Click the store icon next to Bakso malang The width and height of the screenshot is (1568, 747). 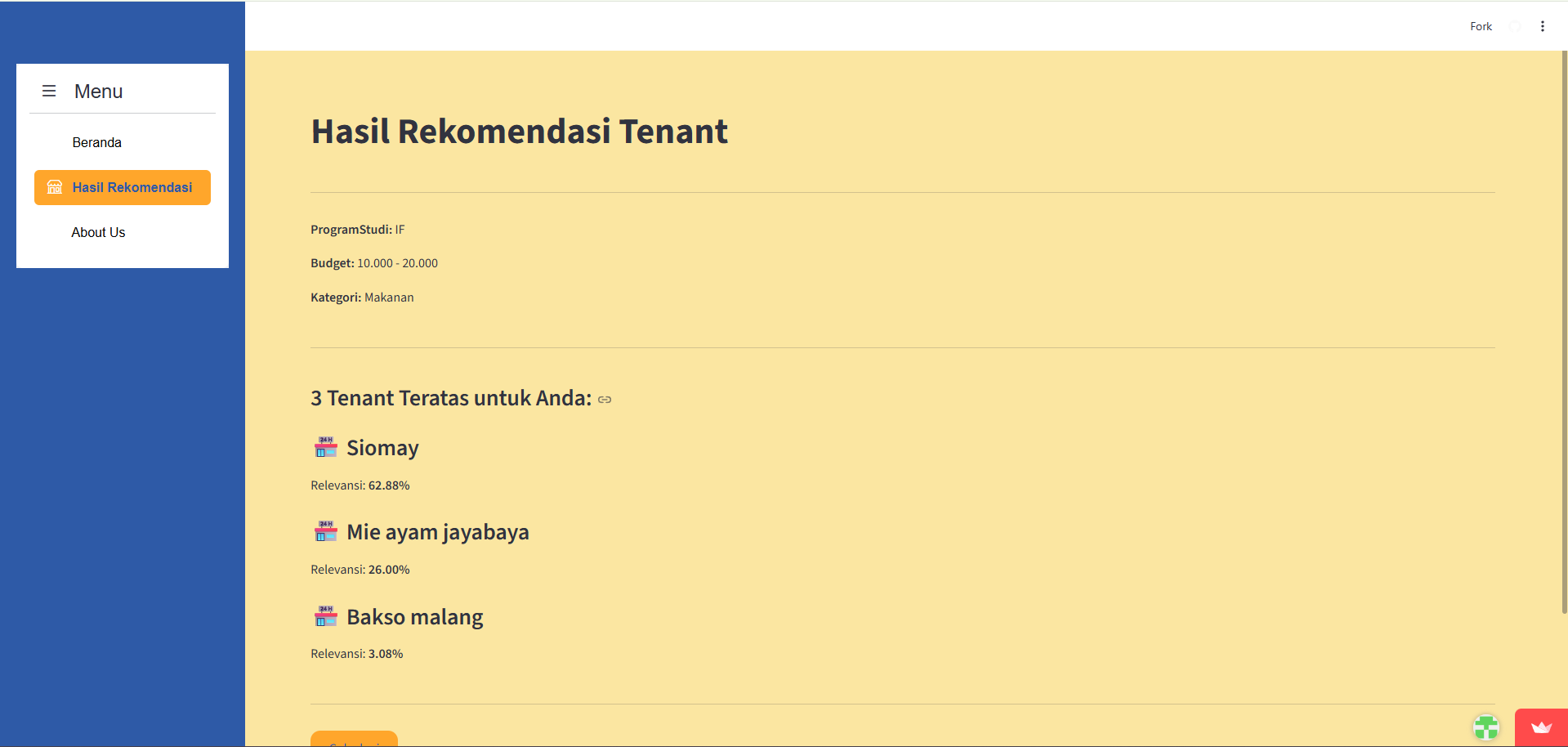click(325, 616)
